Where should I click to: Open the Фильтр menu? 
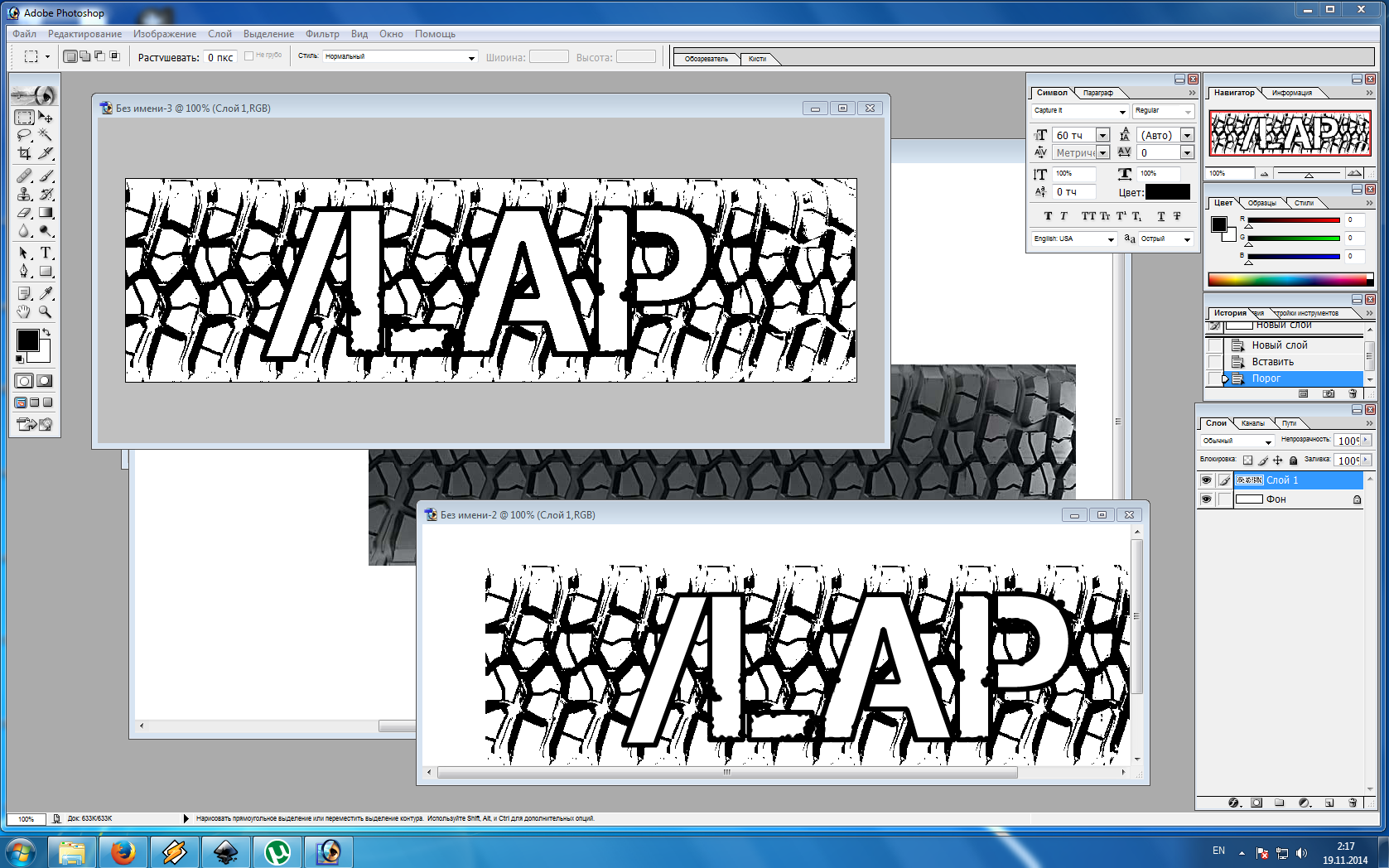(322, 34)
